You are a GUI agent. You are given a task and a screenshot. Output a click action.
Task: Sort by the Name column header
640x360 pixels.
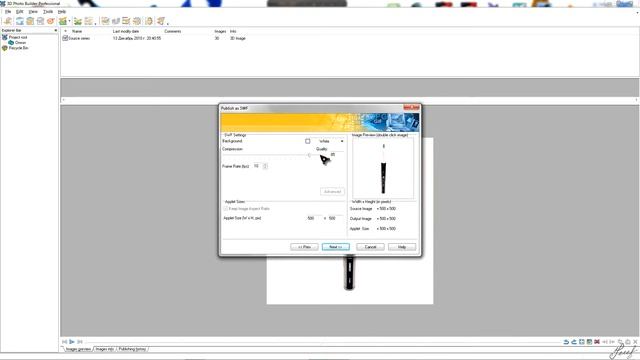coord(77,31)
